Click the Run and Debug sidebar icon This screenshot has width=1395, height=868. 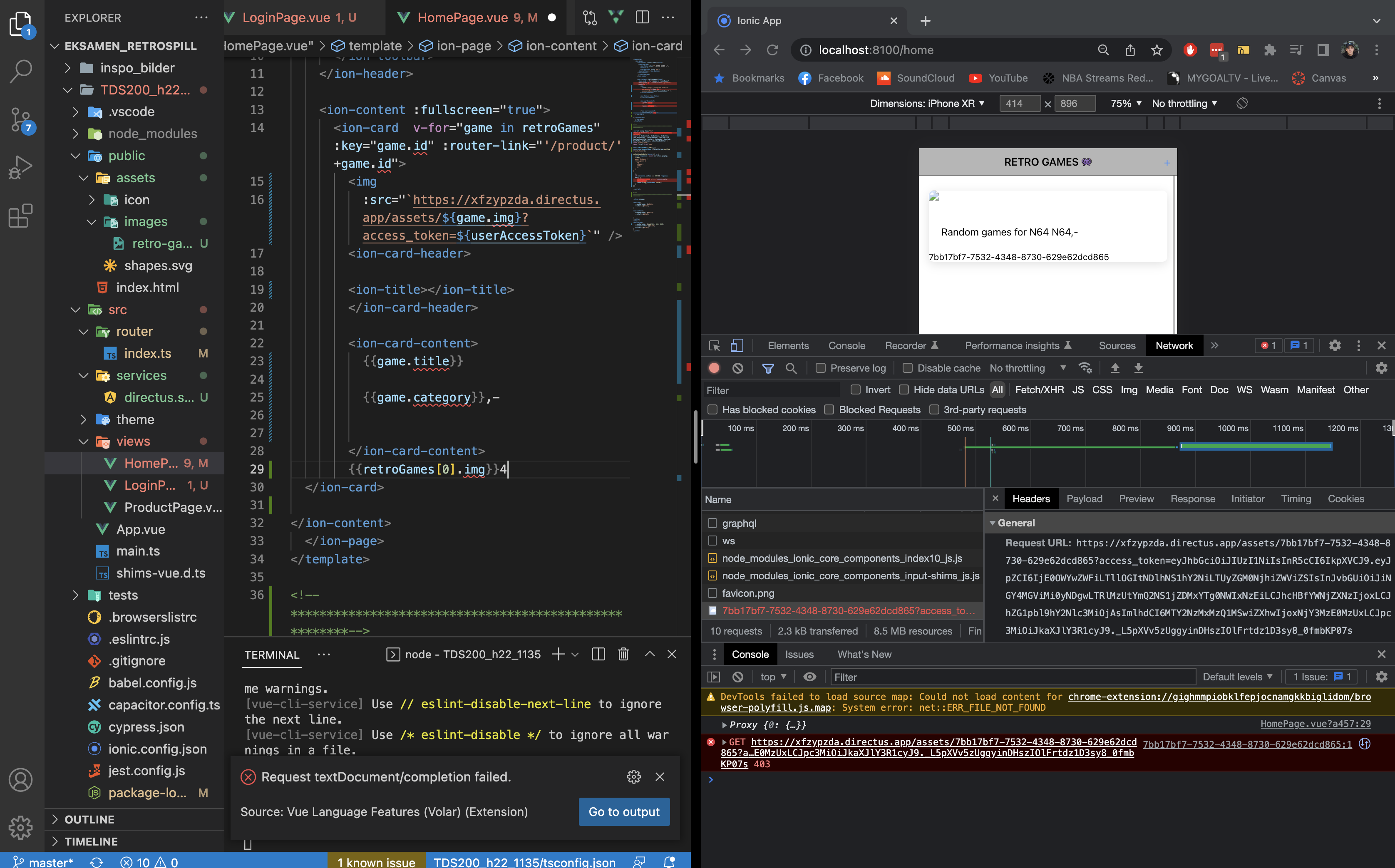(21, 167)
